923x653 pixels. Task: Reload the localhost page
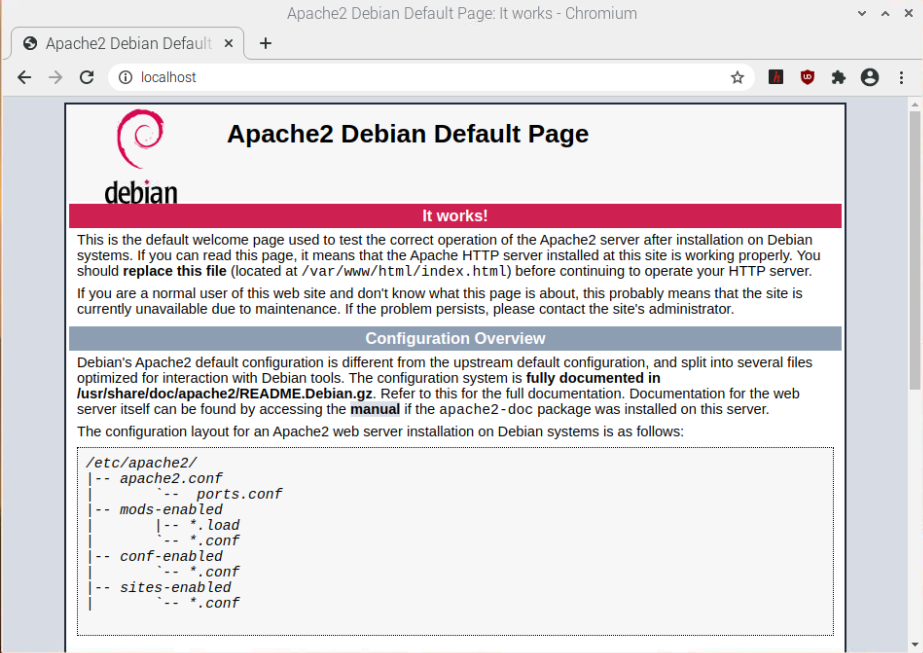pos(87,77)
